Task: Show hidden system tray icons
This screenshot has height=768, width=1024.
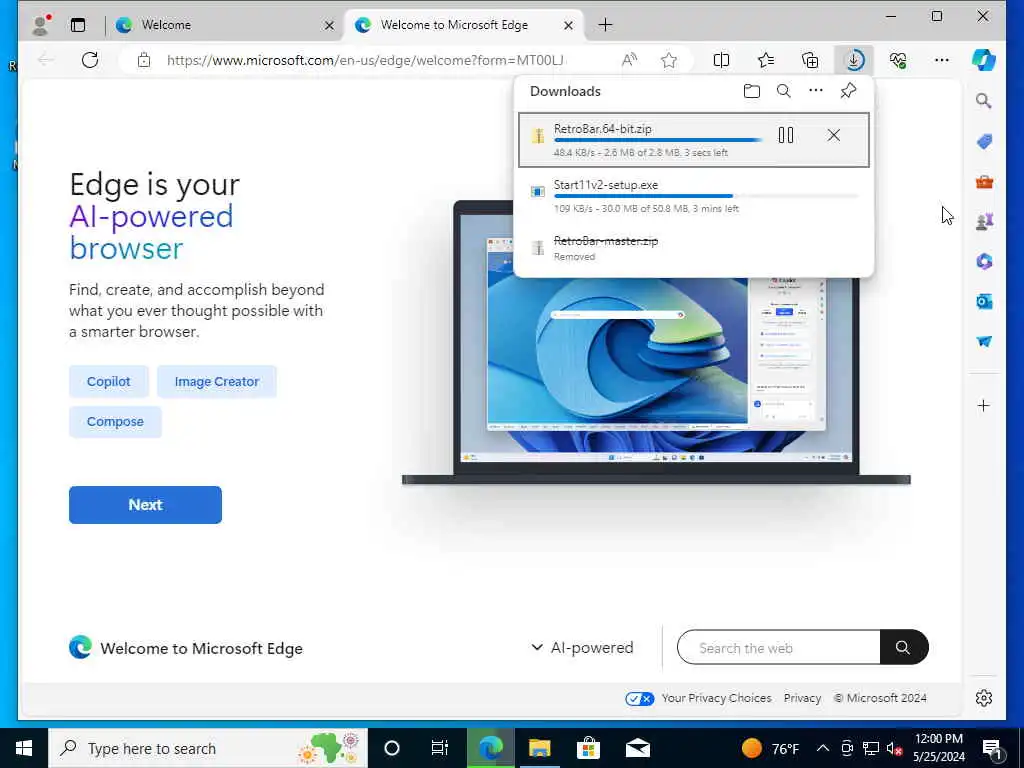Action: (x=823, y=748)
